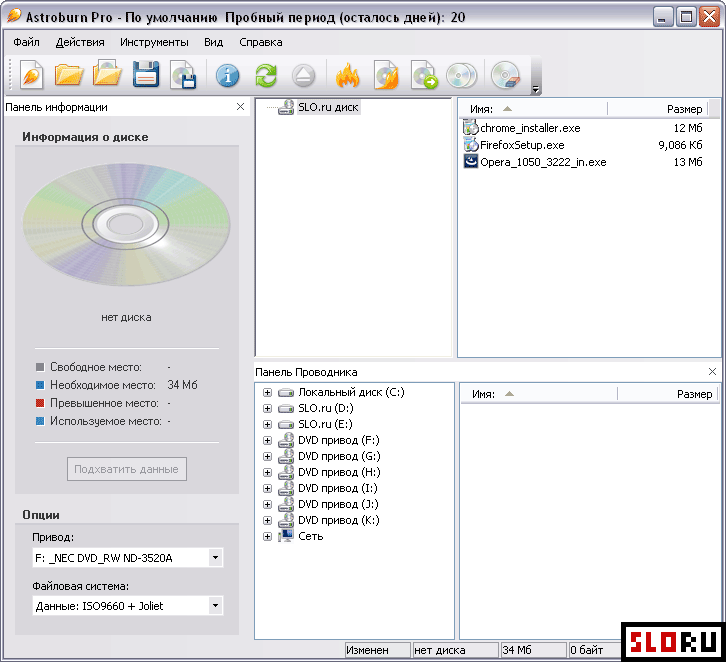
Task: Select the chrome_installer.exe file name
Action: (x=530, y=128)
